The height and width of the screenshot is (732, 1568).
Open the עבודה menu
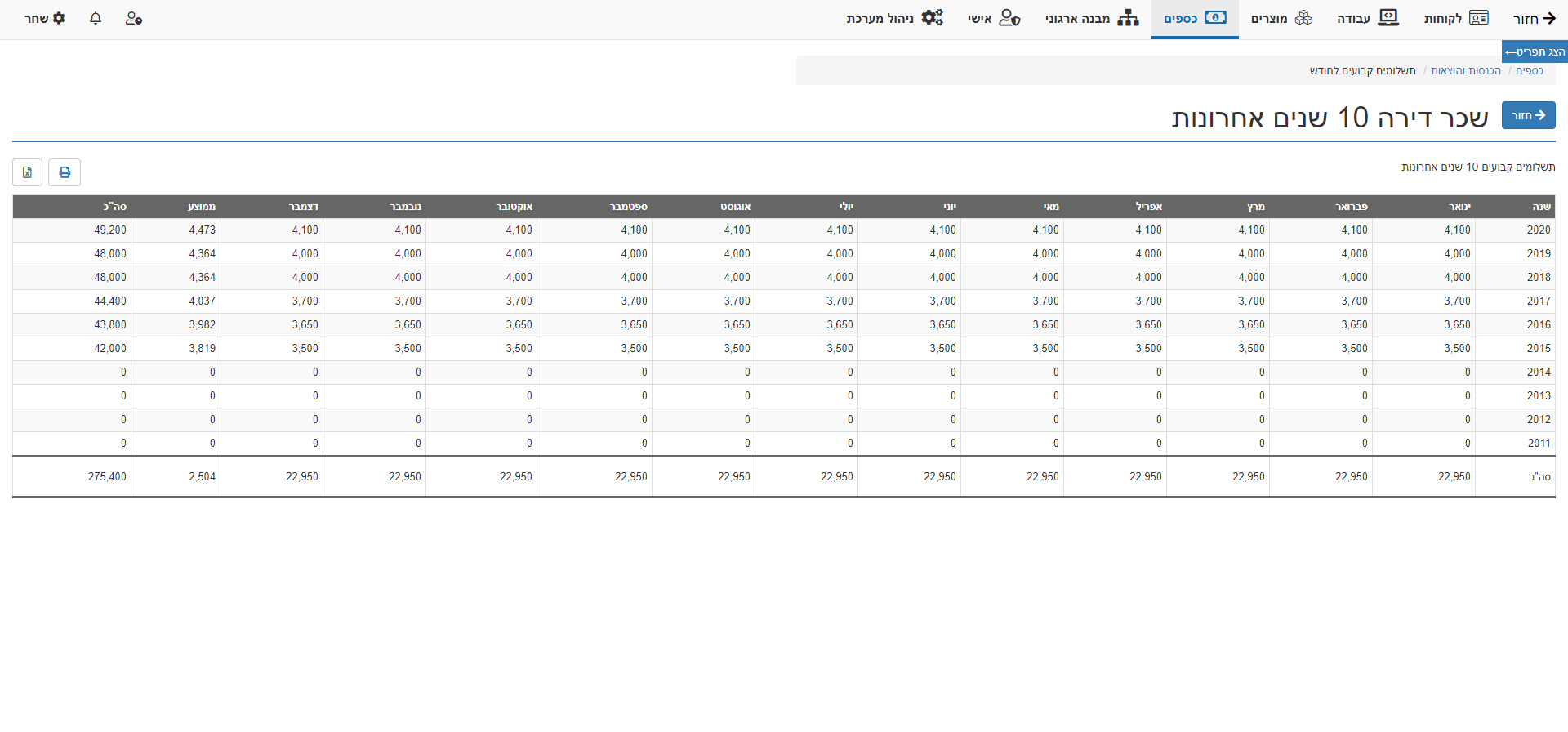[1368, 18]
